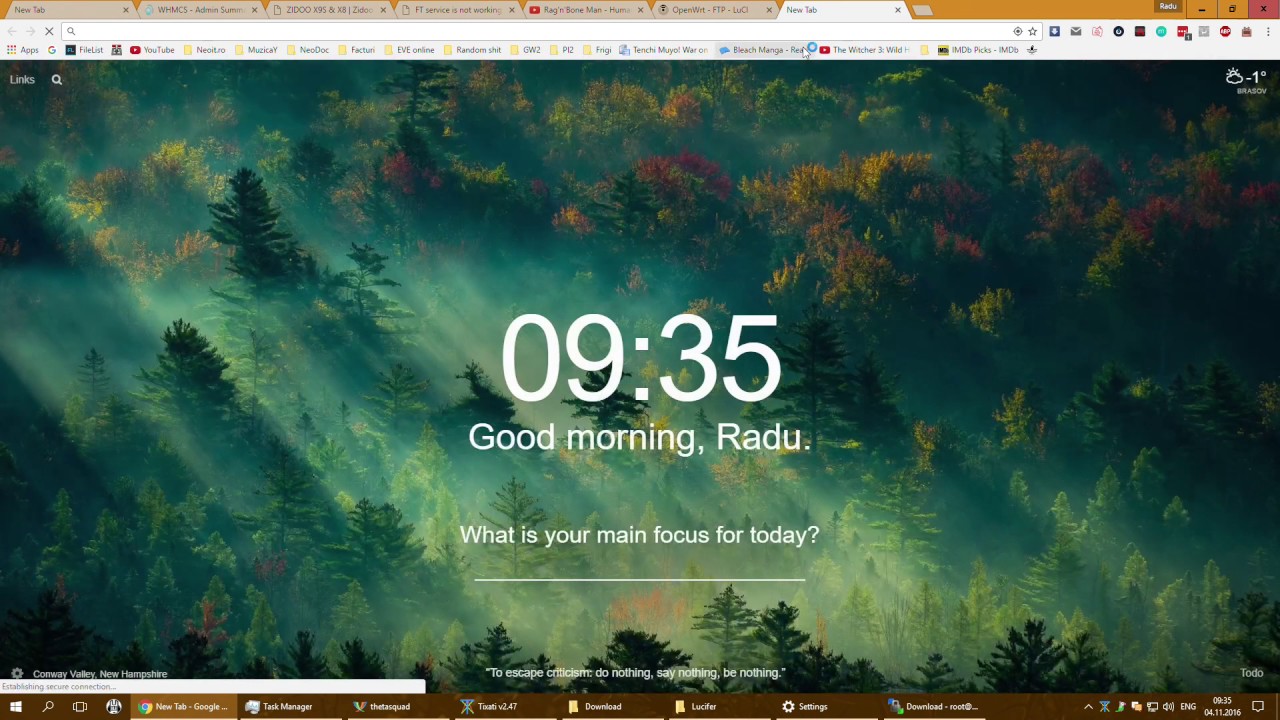Open the YouTube bookmark
The width and height of the screenshot is (1280, 720).
pos(152,50)
